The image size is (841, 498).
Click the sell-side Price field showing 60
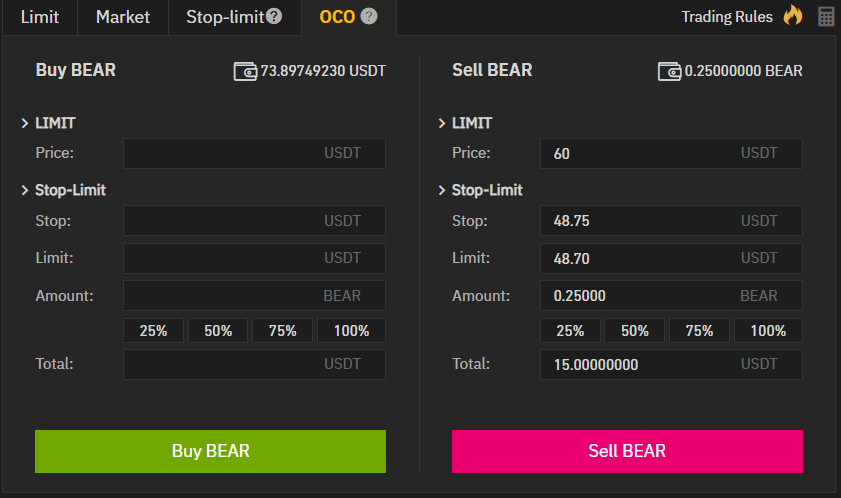click(640, 154)
